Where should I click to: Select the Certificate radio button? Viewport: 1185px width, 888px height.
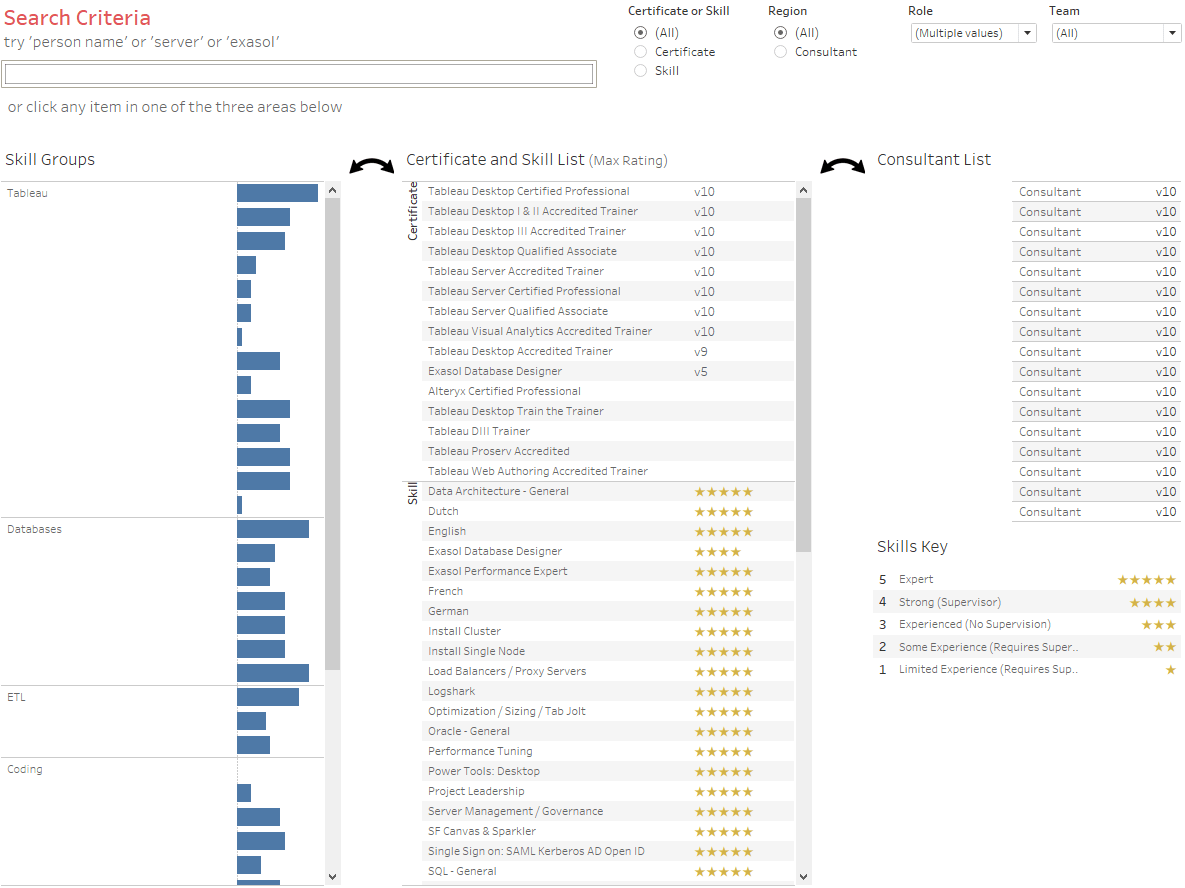point(638,51)
